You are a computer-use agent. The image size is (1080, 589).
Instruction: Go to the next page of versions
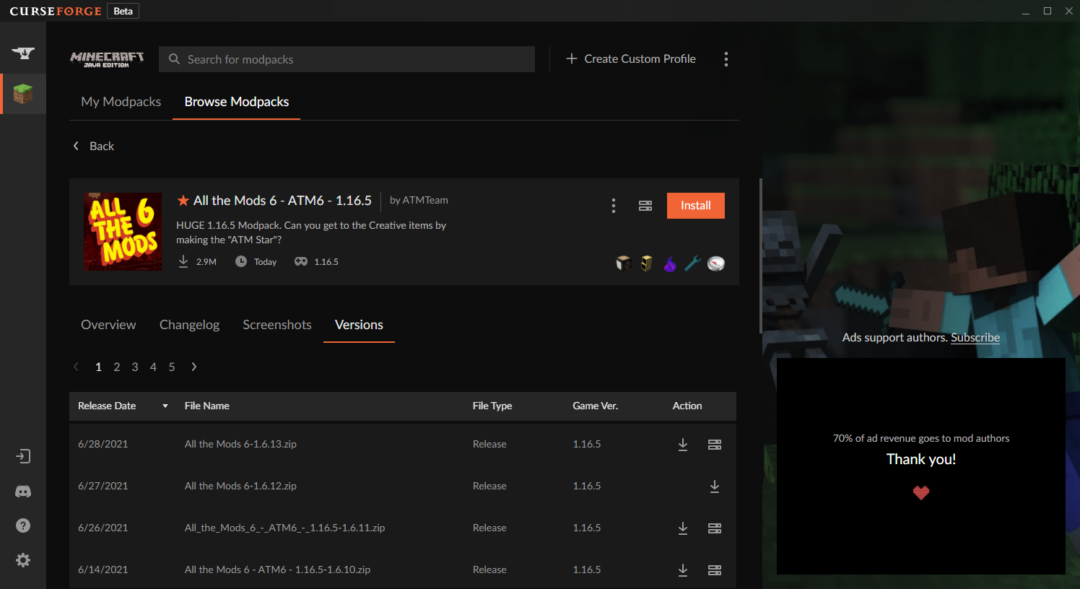194,366
